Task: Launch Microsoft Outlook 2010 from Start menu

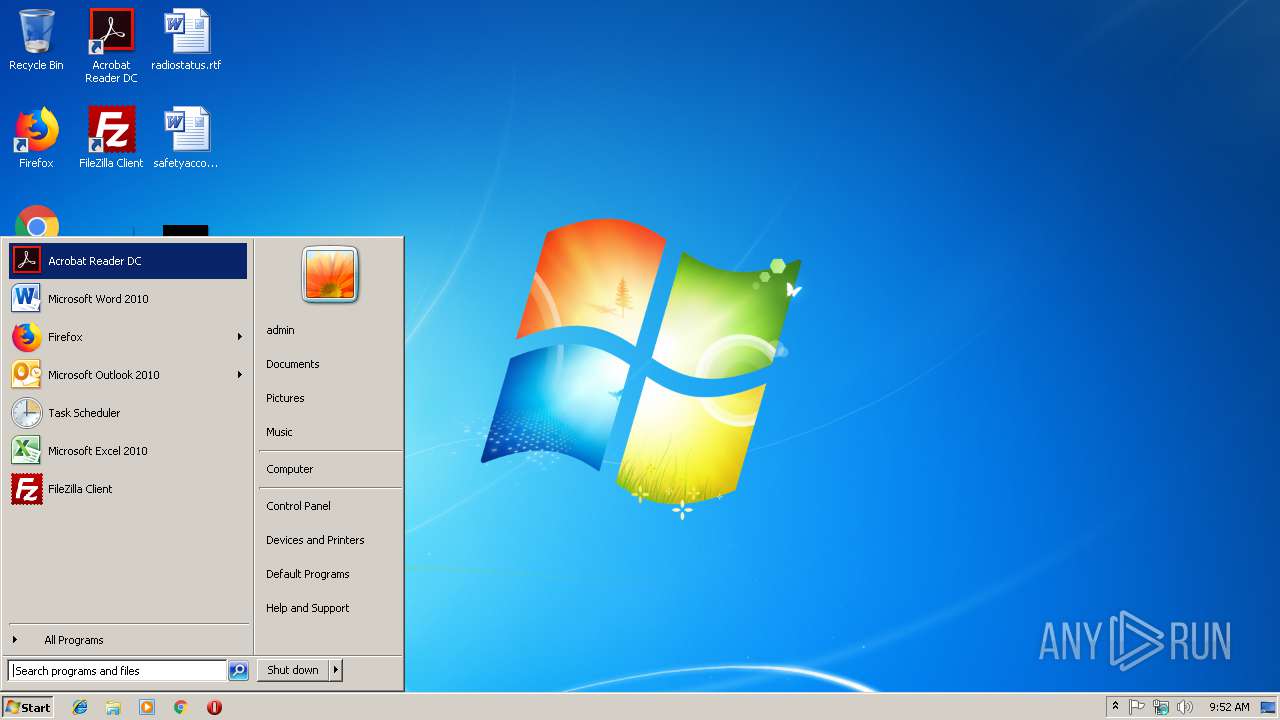Action: [128, 375]
